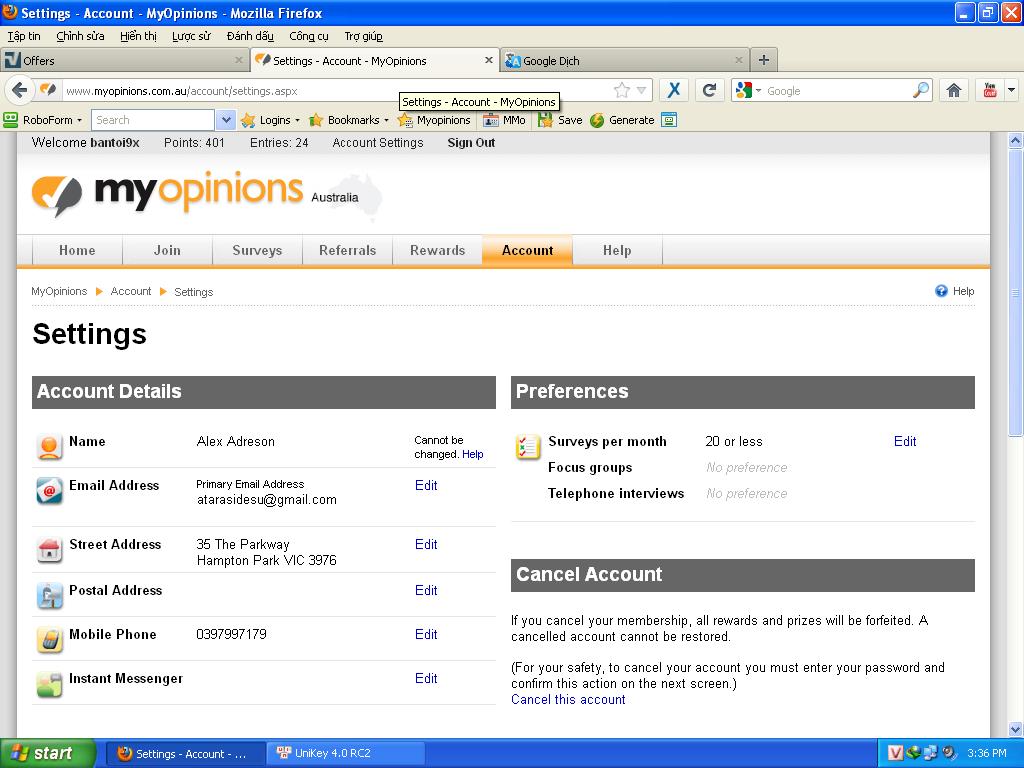This screenshot has width=1024, height=768.
Task: Go to the Referrals navigation tab
Action: click(347, 250)
